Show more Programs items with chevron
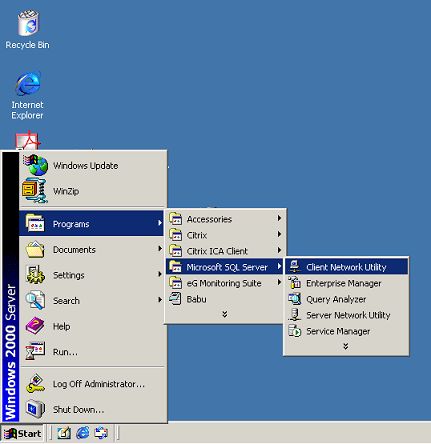Screen dimensions: 431x444 pos(225,314)
